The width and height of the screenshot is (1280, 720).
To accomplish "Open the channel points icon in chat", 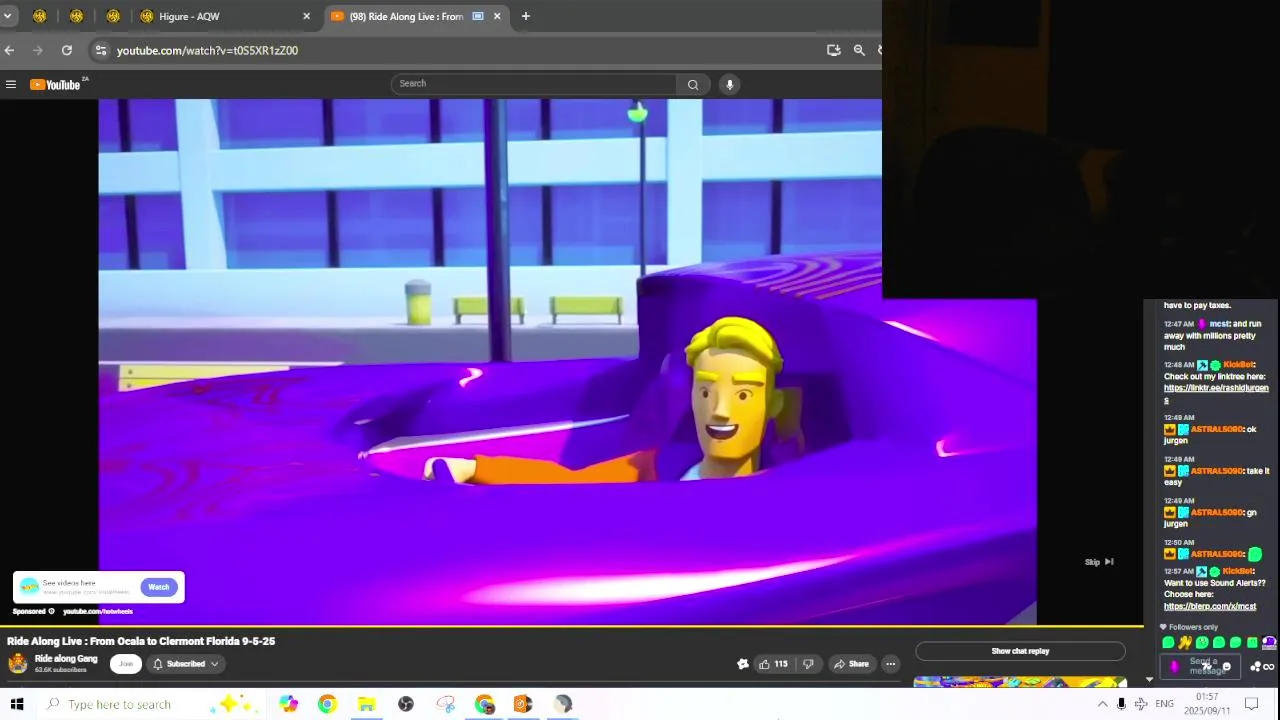I will point(1256,667).
